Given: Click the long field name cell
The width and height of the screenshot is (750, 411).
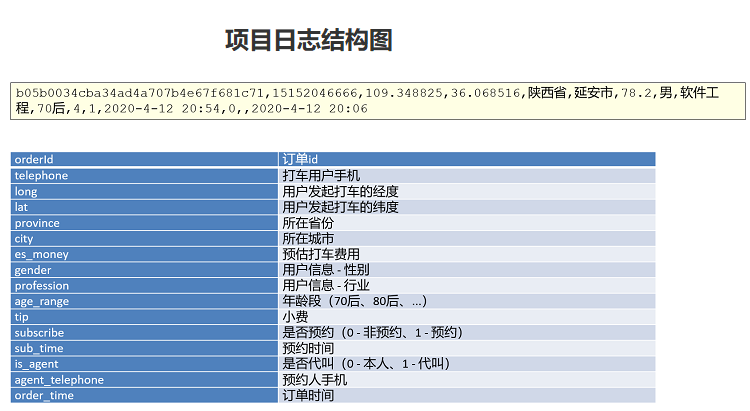Looking at the screenshot, I should [x=144, y=191].
